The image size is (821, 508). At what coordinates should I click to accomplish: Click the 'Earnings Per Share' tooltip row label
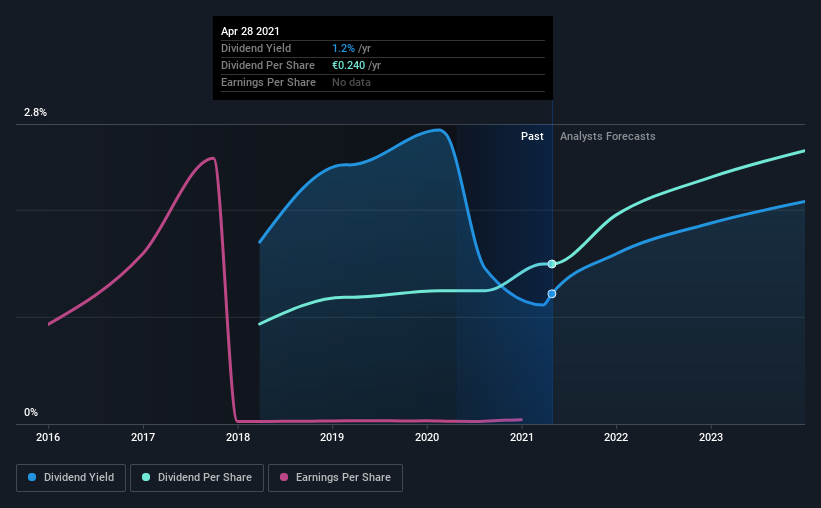tap(268, 82)
